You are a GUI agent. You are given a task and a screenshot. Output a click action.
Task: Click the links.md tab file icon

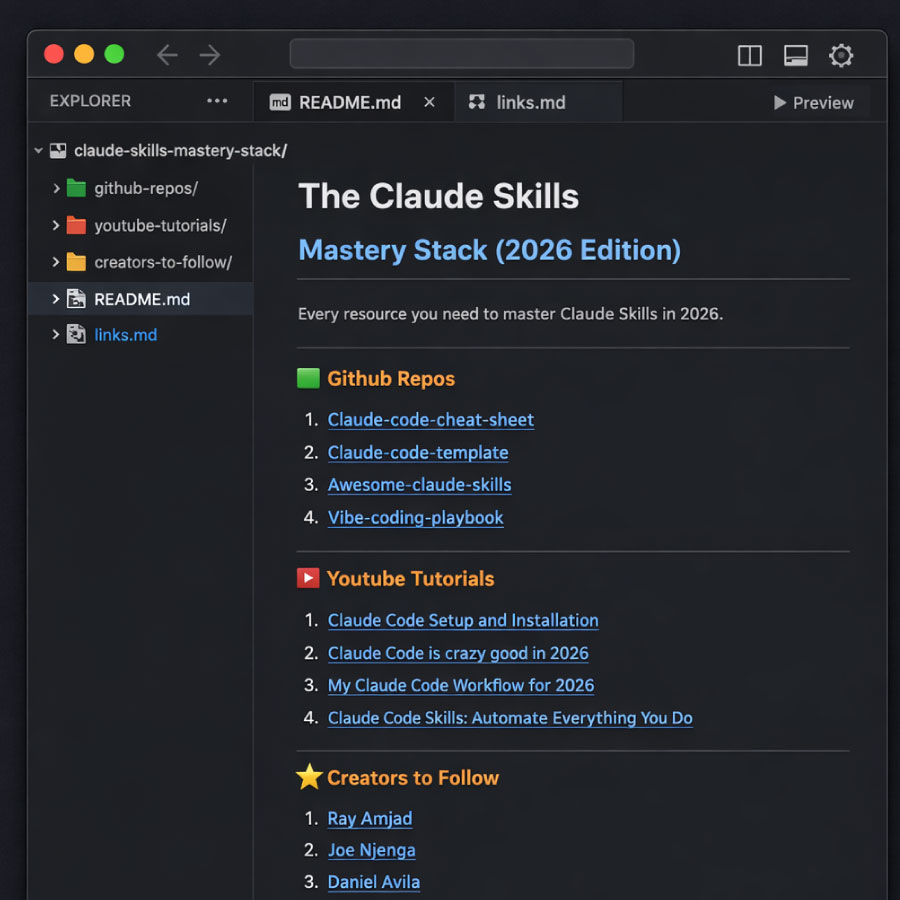tap(476, 102)
